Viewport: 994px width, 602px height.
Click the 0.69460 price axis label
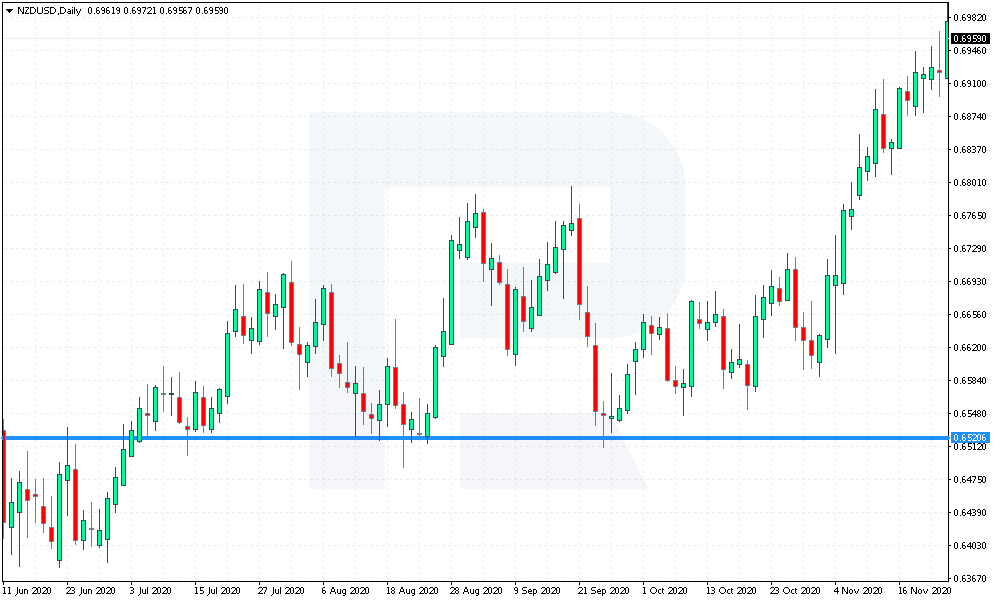coord(971,51)
